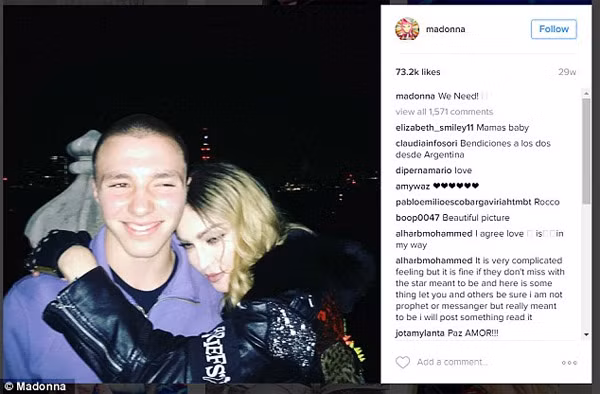Click the posted photo of two people

(x=191, y=194)
